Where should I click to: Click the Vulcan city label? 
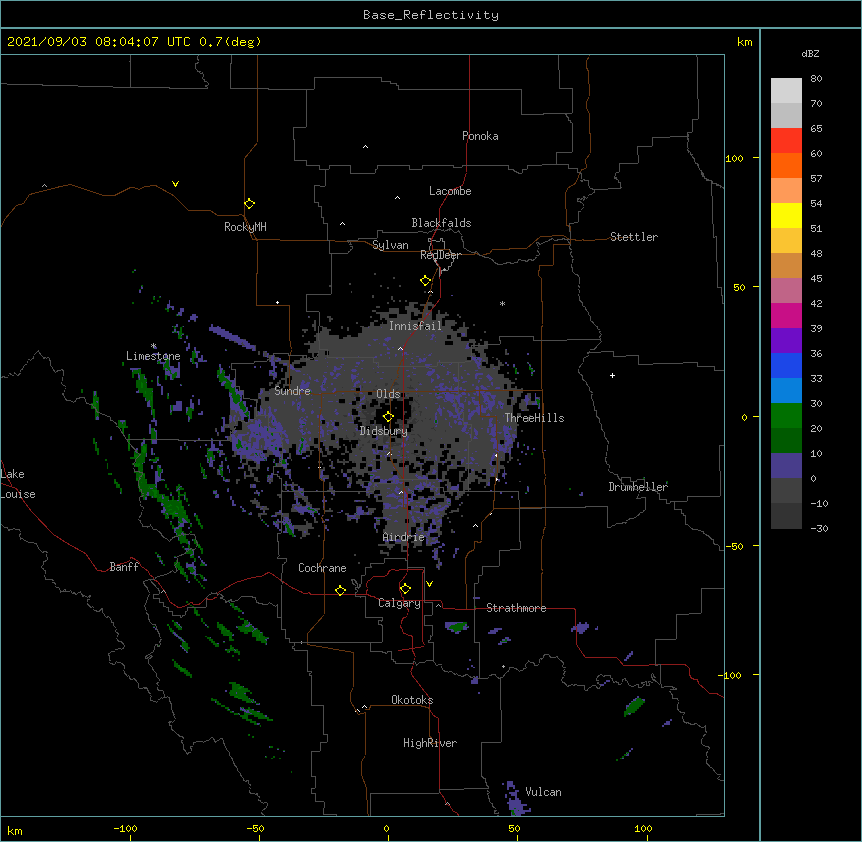click(x=543, y=792)
